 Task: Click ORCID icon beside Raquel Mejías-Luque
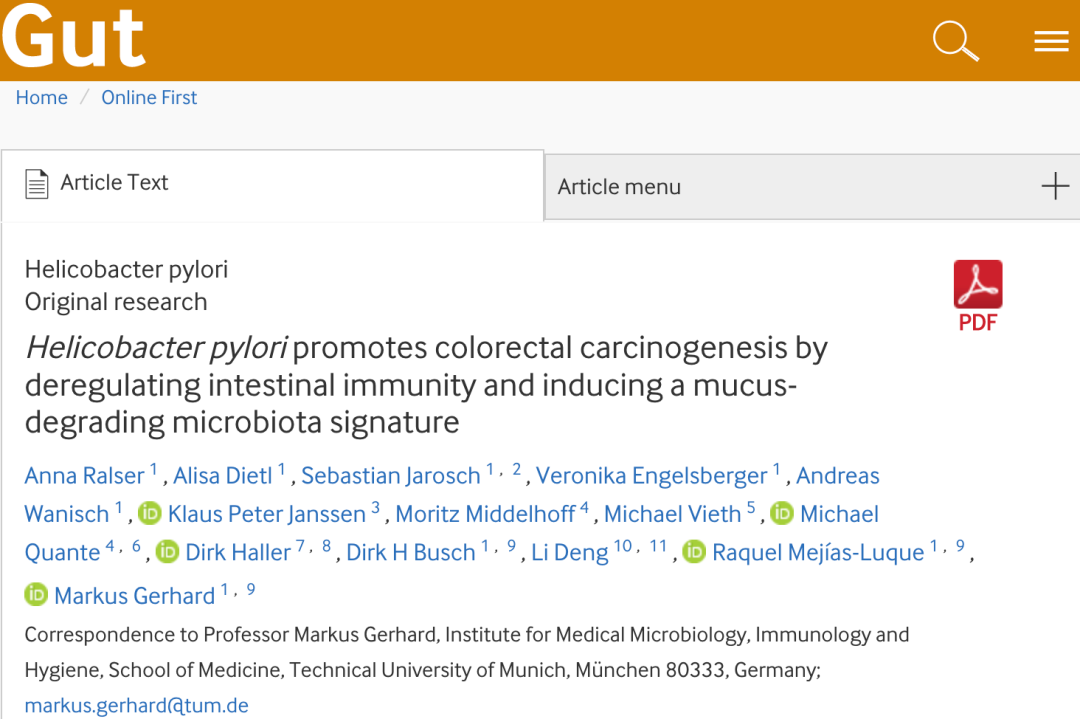[x=694, y=552]
